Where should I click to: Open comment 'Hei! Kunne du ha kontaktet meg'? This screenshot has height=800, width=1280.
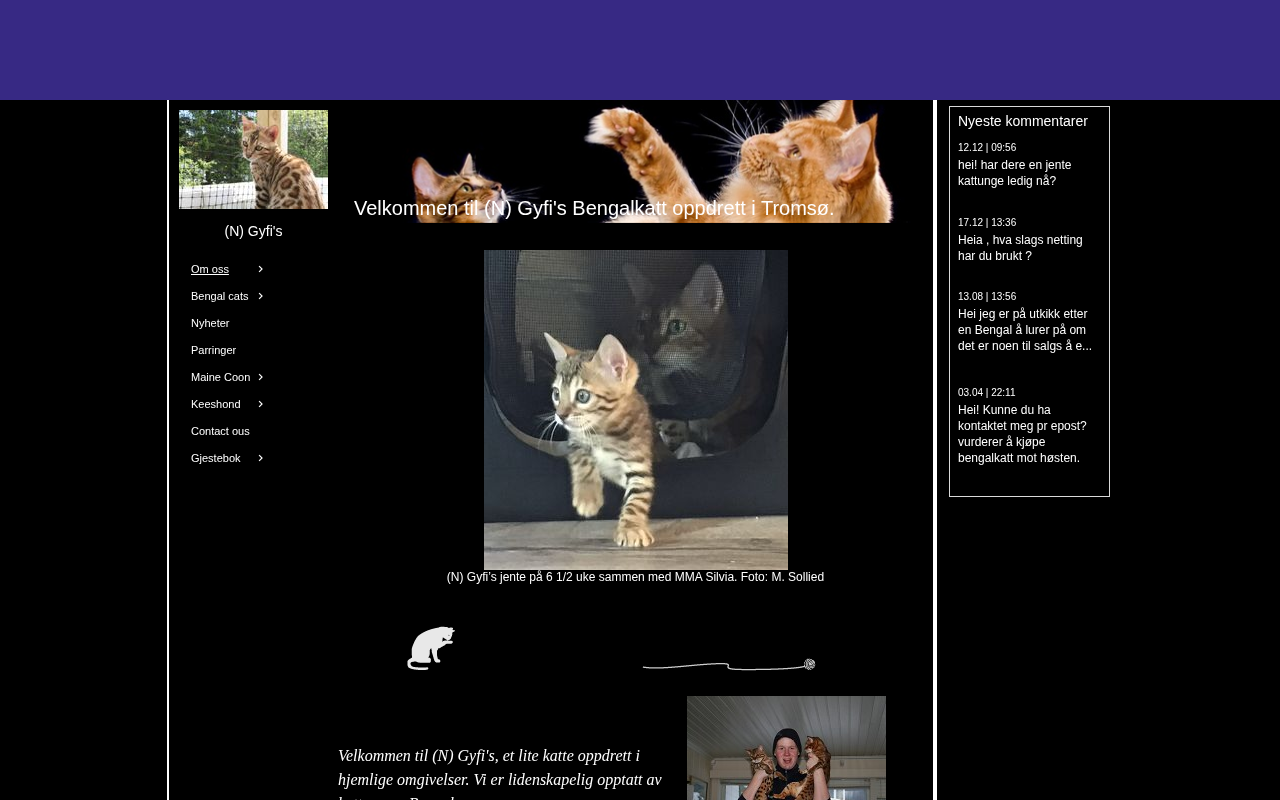tap(1022, 434)
